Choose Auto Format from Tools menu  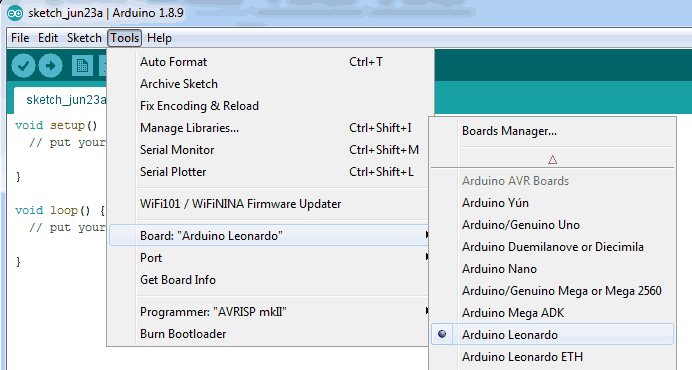click(269, 62)
